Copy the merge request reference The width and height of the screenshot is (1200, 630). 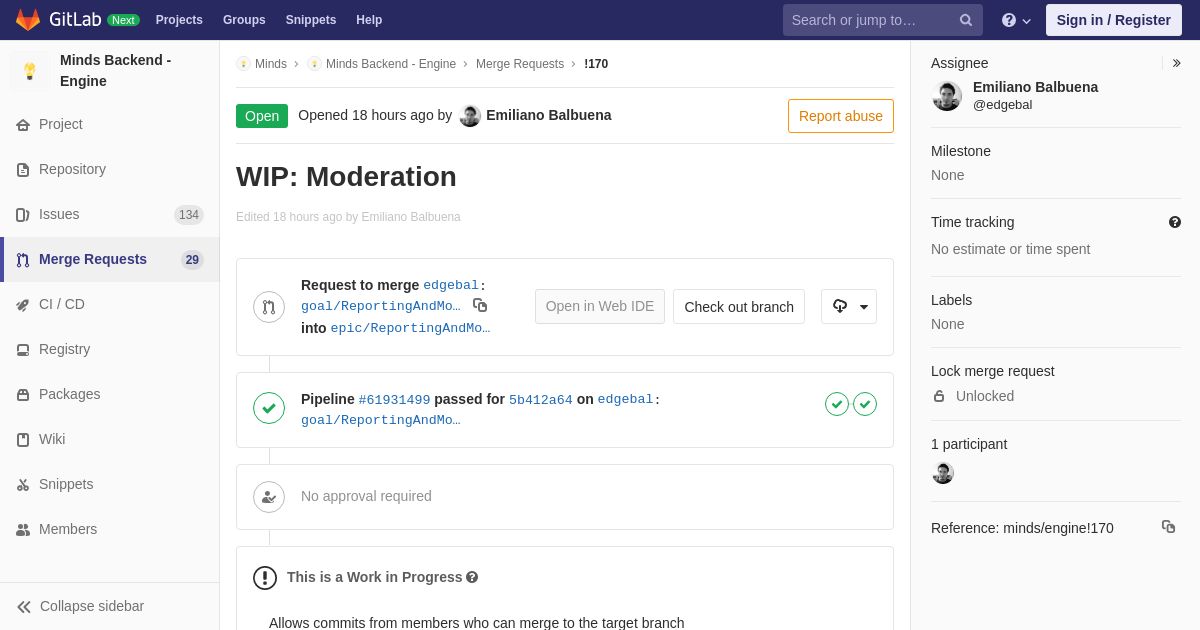(x=1168, y=527)
